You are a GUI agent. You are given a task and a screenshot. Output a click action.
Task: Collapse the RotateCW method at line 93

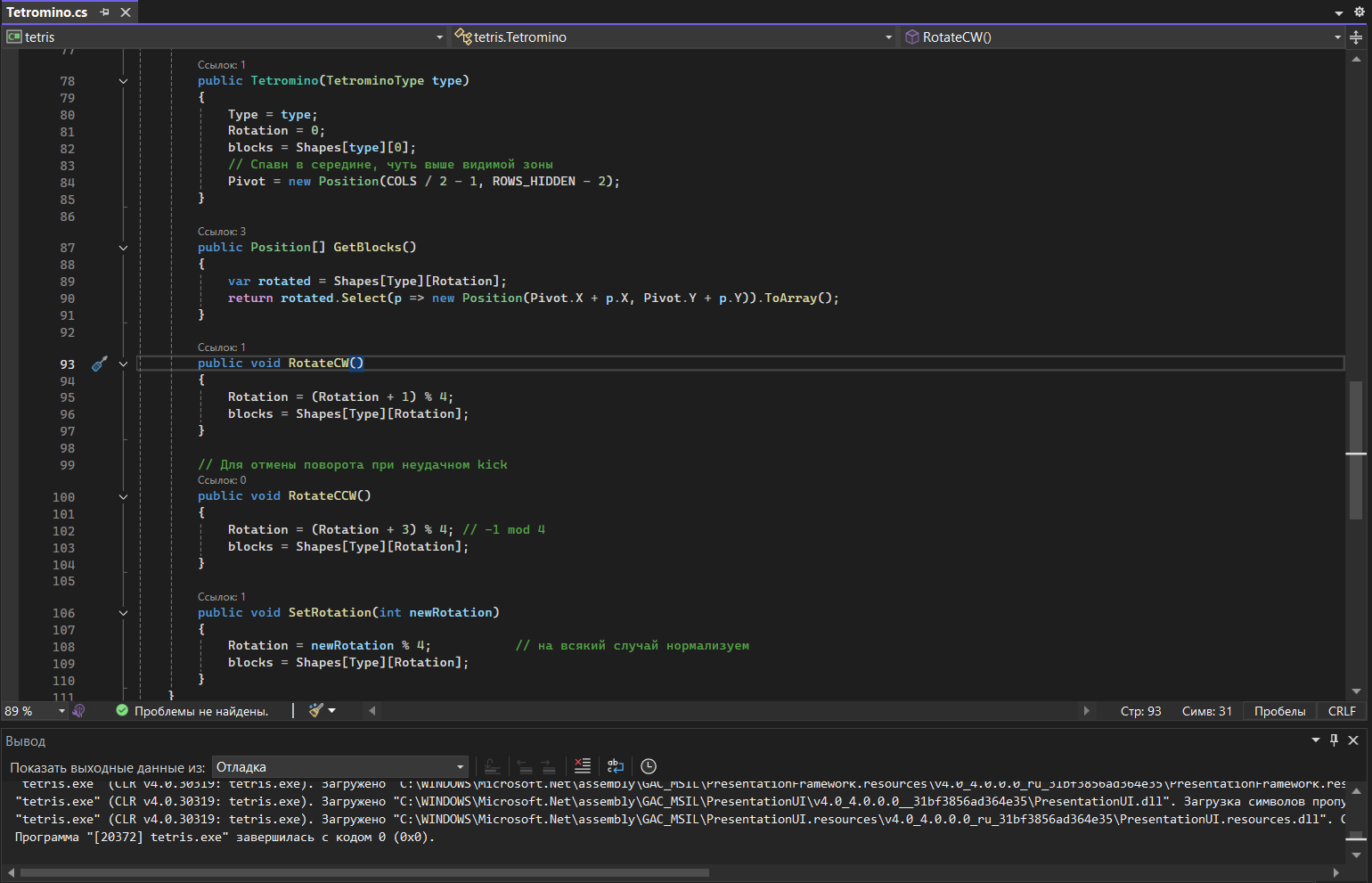coord(123,364)
